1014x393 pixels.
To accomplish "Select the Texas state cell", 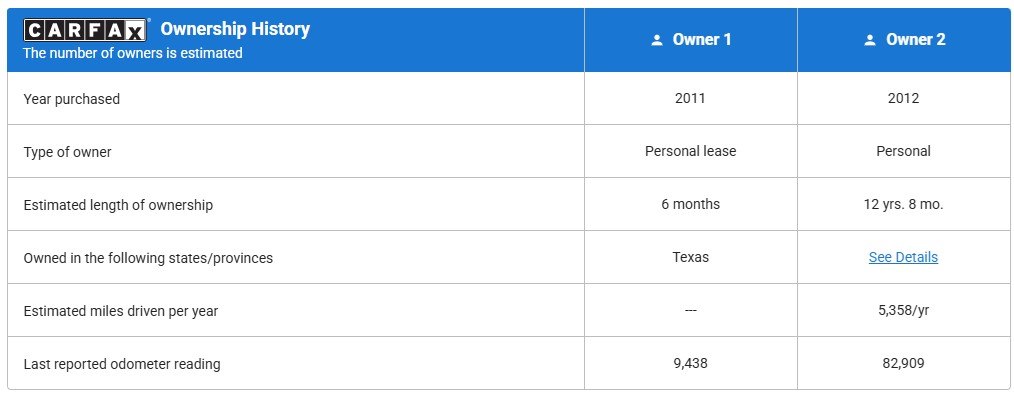I will point(691,257).
